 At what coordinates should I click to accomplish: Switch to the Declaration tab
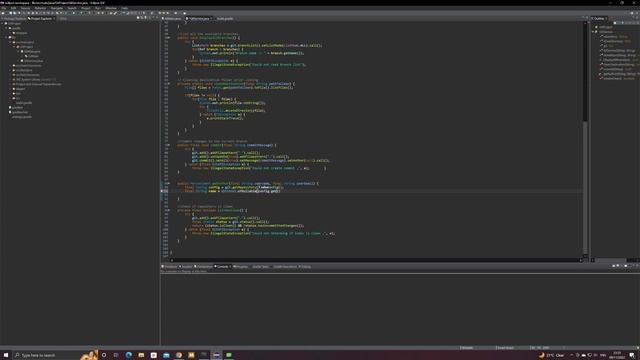[x=203, y=267]
